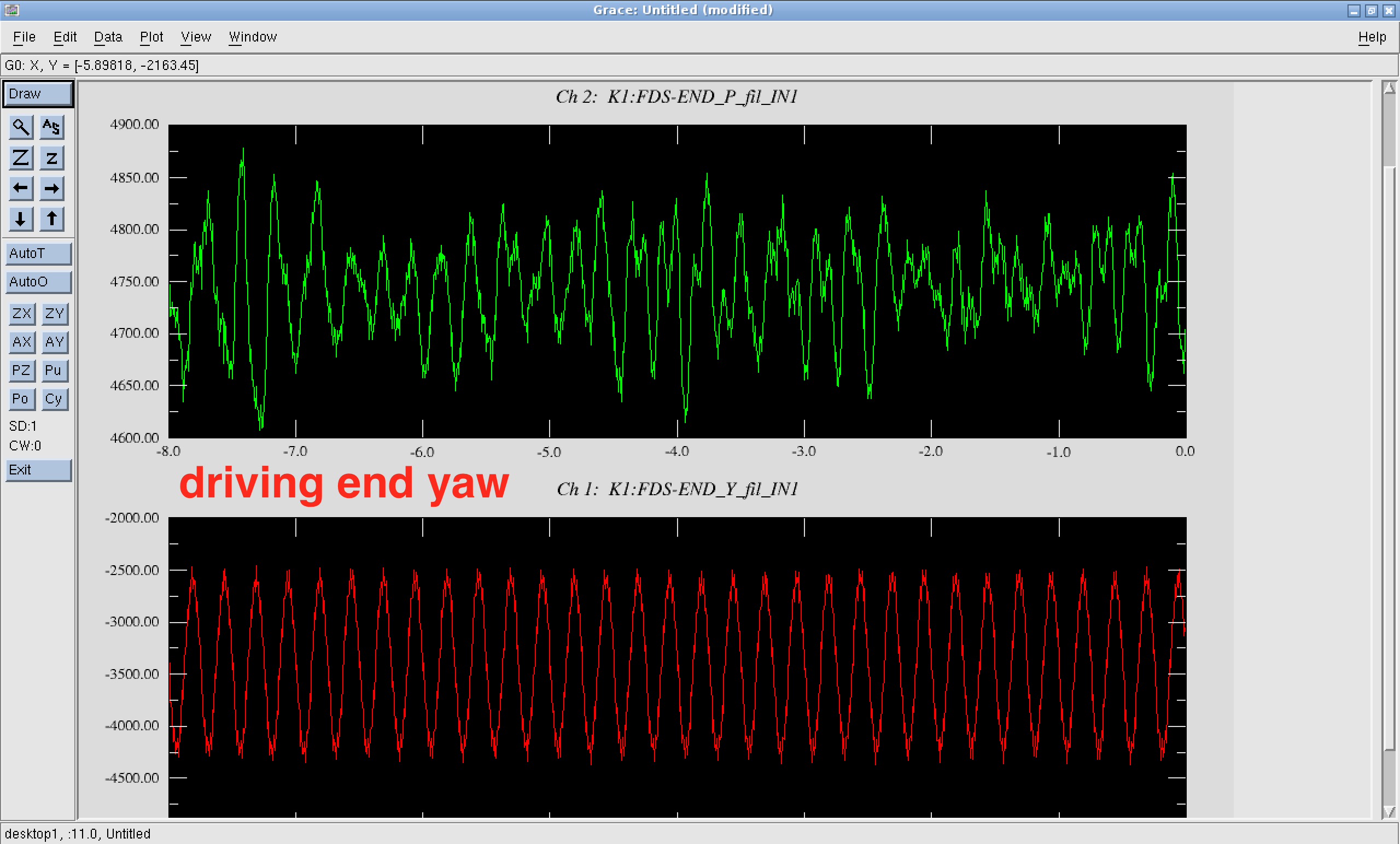Open the Plot menu
The width and height of the screenshot is (1400, 844).
tap(151, 37)
